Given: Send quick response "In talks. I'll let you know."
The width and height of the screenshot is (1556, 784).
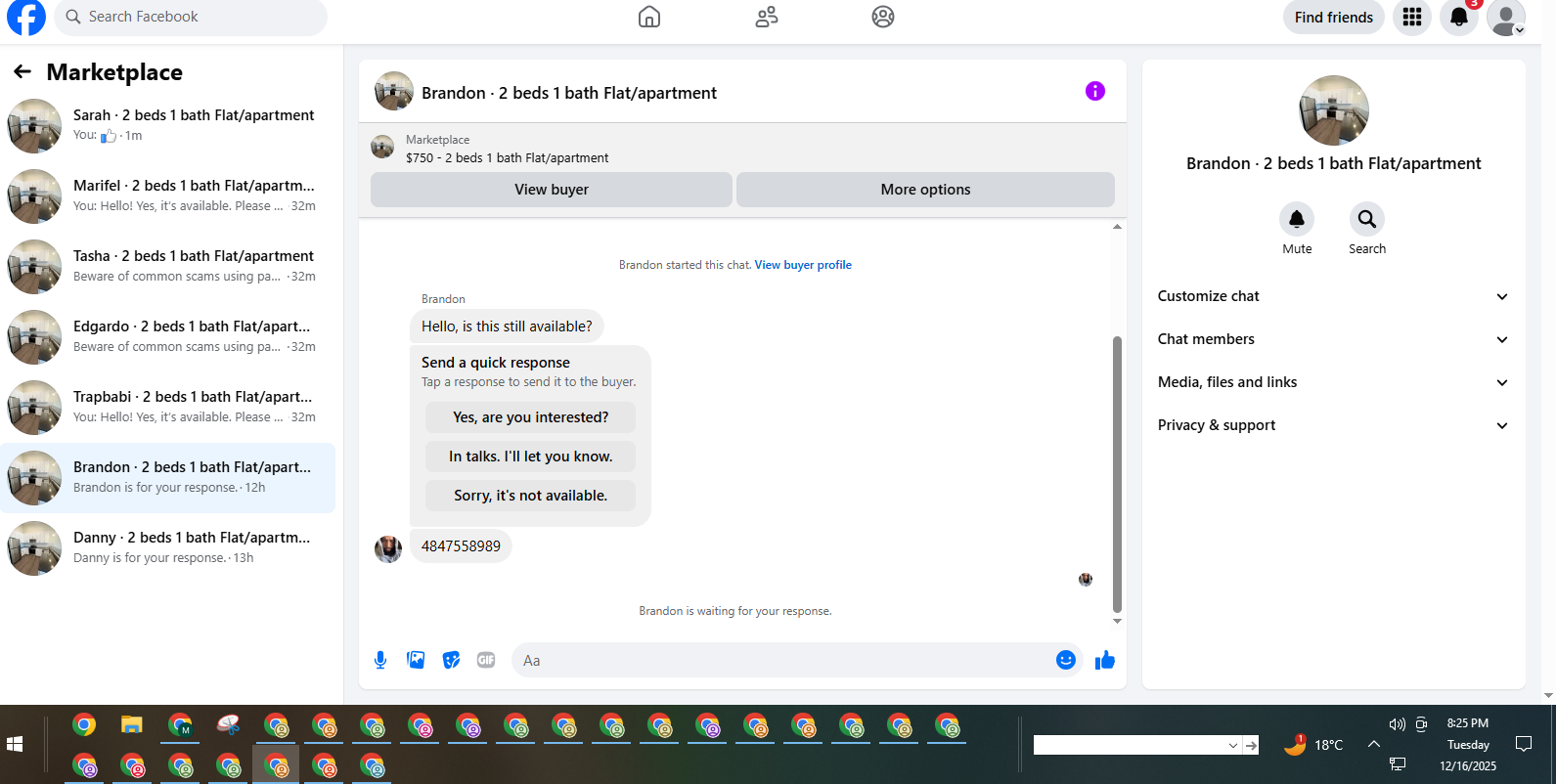Looking at the screenshot, I should 530,457.
